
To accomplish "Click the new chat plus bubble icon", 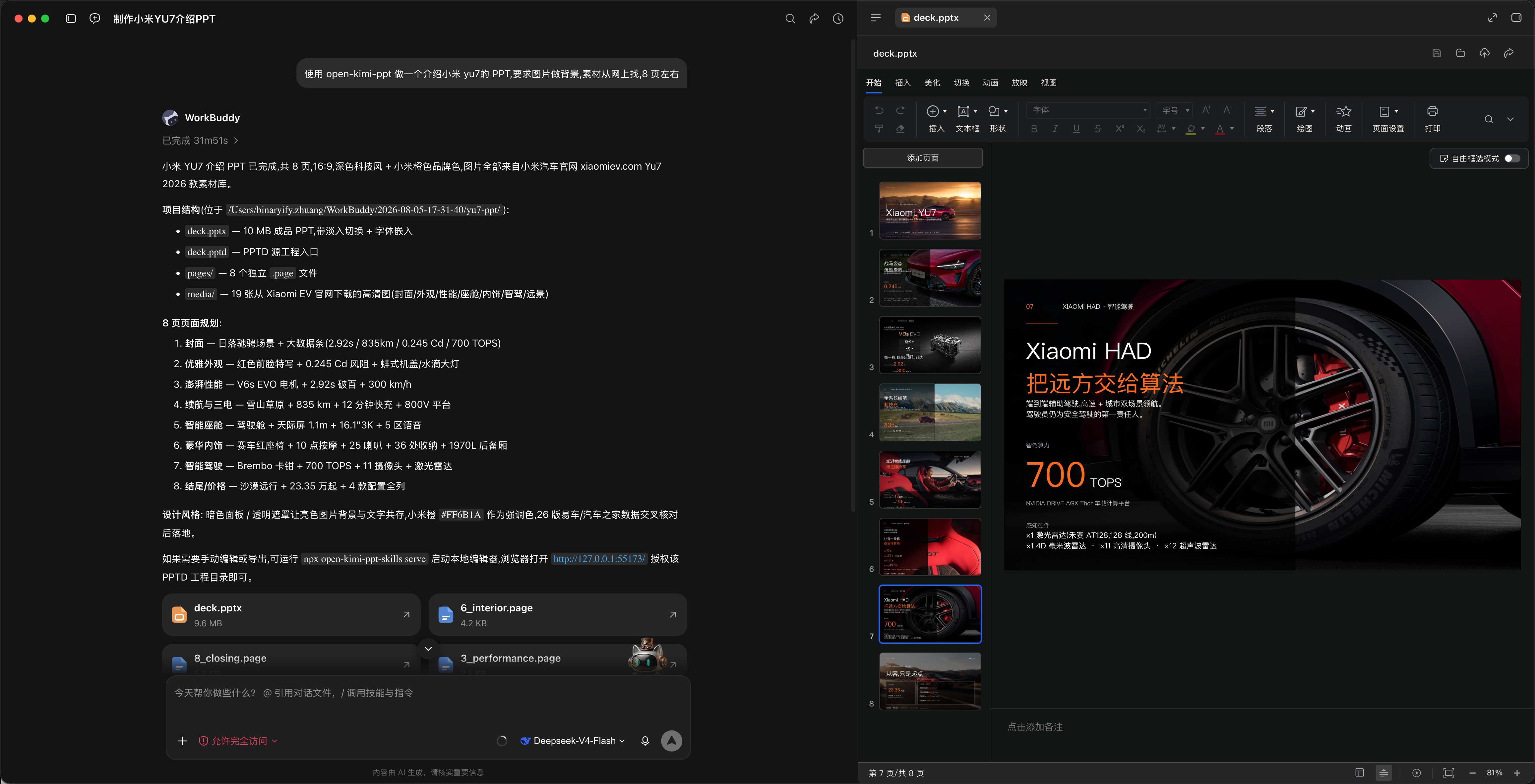I will point(95,19).
